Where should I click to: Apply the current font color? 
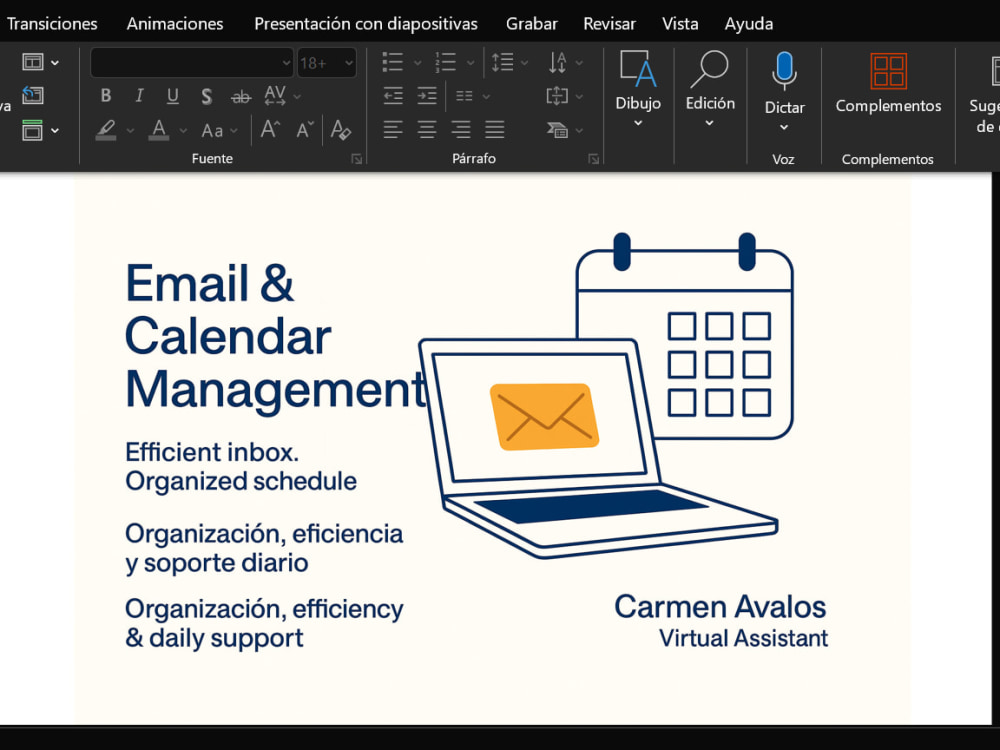coord(159,130)
